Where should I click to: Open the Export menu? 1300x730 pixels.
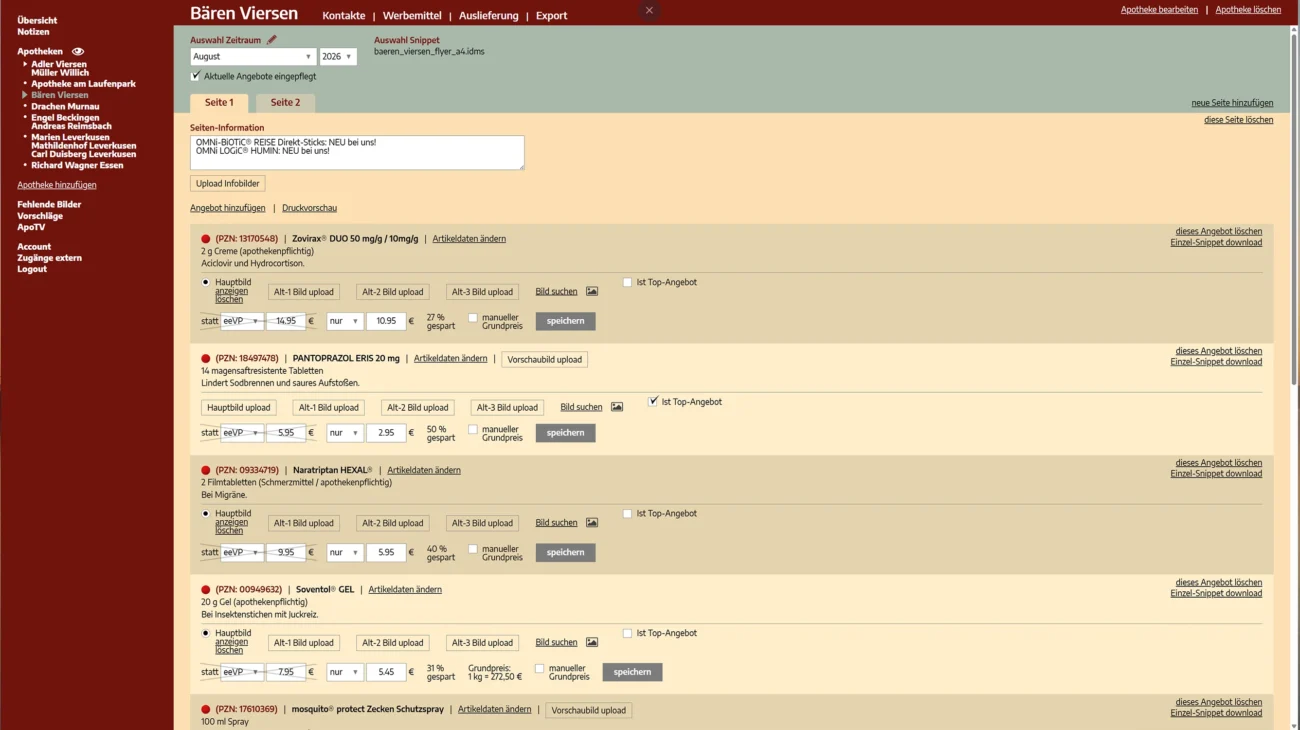(x=551, y=16)
